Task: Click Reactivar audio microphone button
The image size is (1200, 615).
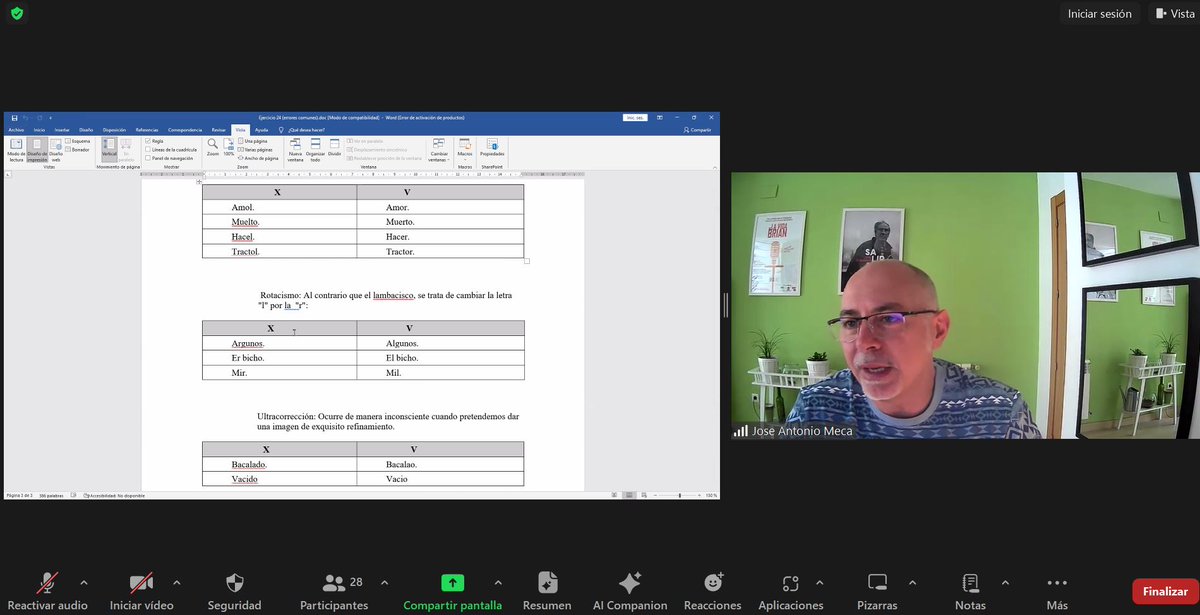Action: click(47, 592)
